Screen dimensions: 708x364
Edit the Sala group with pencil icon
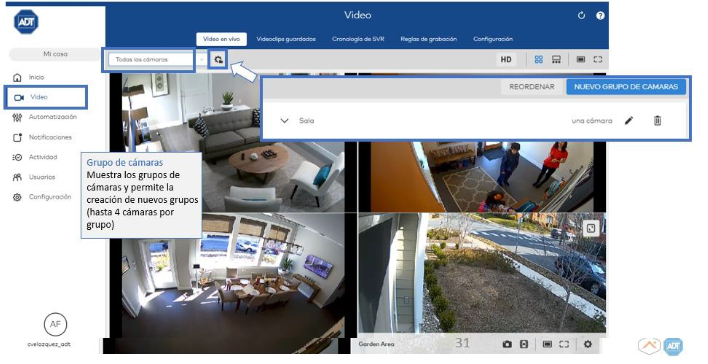(629, 121)
